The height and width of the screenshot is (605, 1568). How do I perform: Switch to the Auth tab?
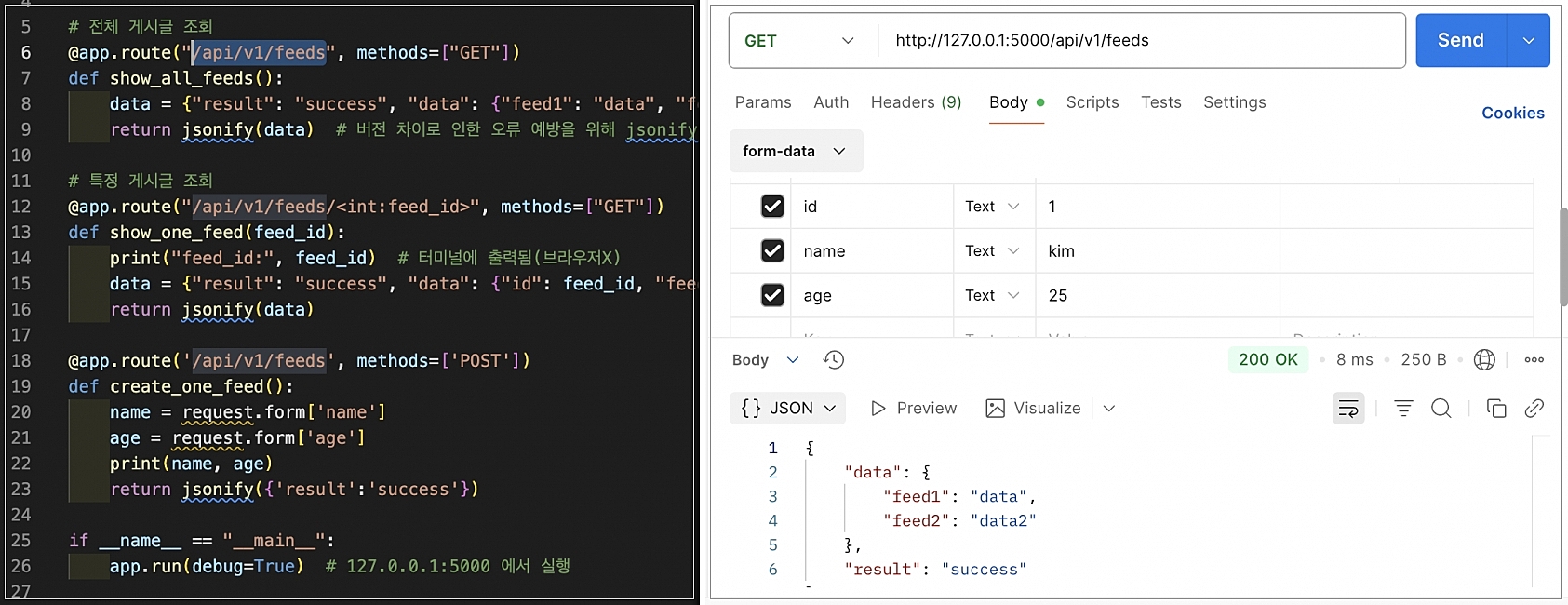[831, 102]
